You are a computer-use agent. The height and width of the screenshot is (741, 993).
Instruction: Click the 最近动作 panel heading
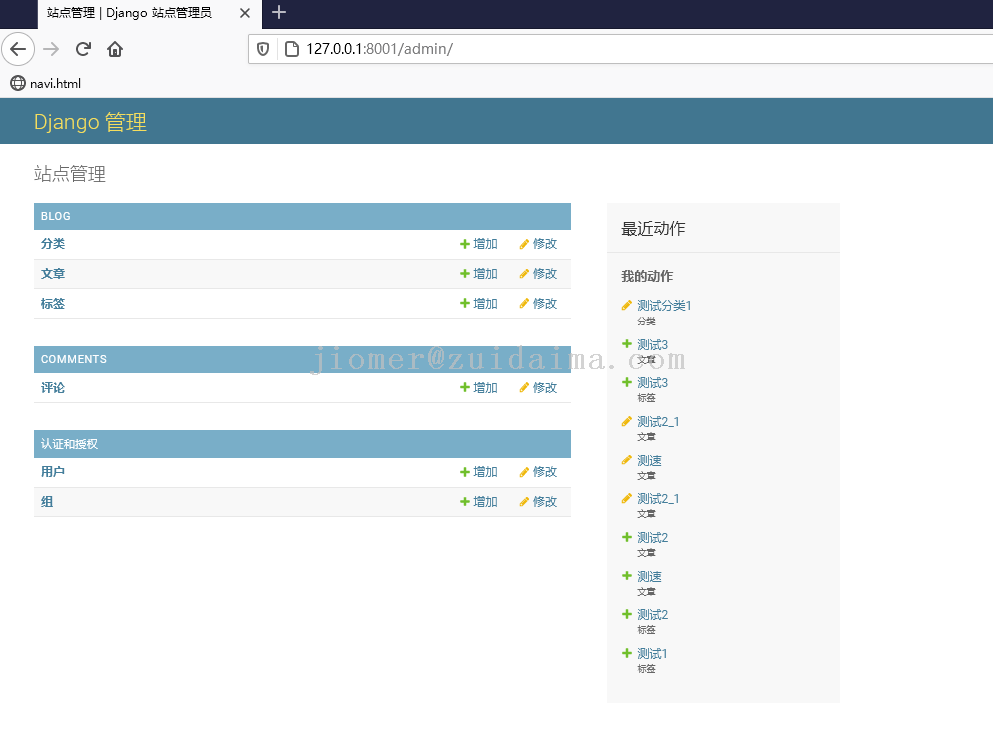point(653,229)
